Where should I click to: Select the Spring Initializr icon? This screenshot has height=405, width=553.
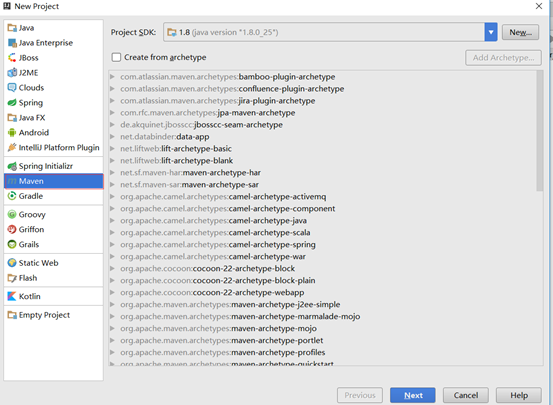pos(12,166)
